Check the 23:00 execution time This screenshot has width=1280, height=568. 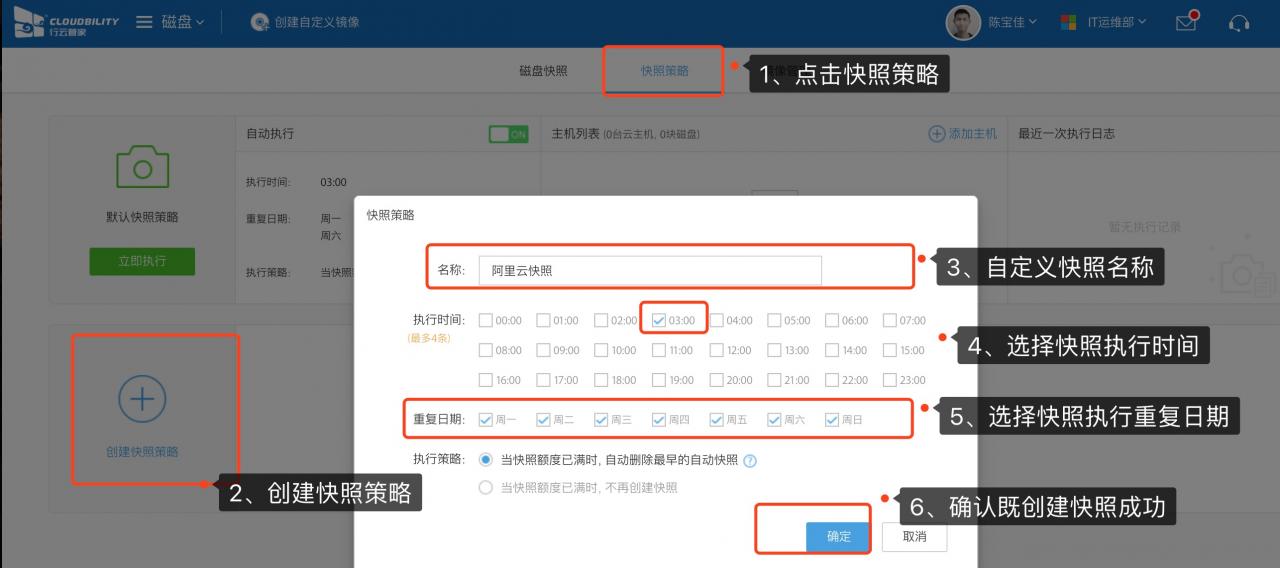[890, 380]
